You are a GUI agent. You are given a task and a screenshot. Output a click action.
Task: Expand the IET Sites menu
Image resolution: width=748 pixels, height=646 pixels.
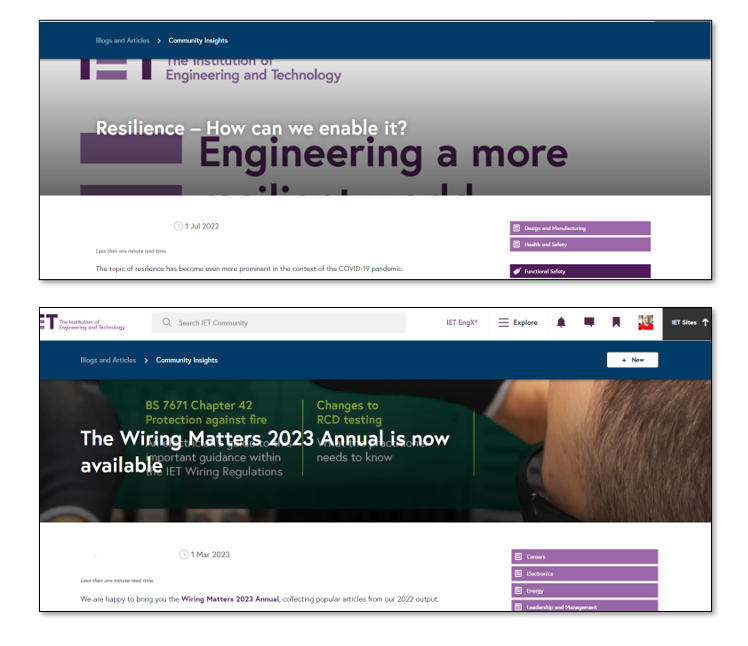click(x=687, y=323)
